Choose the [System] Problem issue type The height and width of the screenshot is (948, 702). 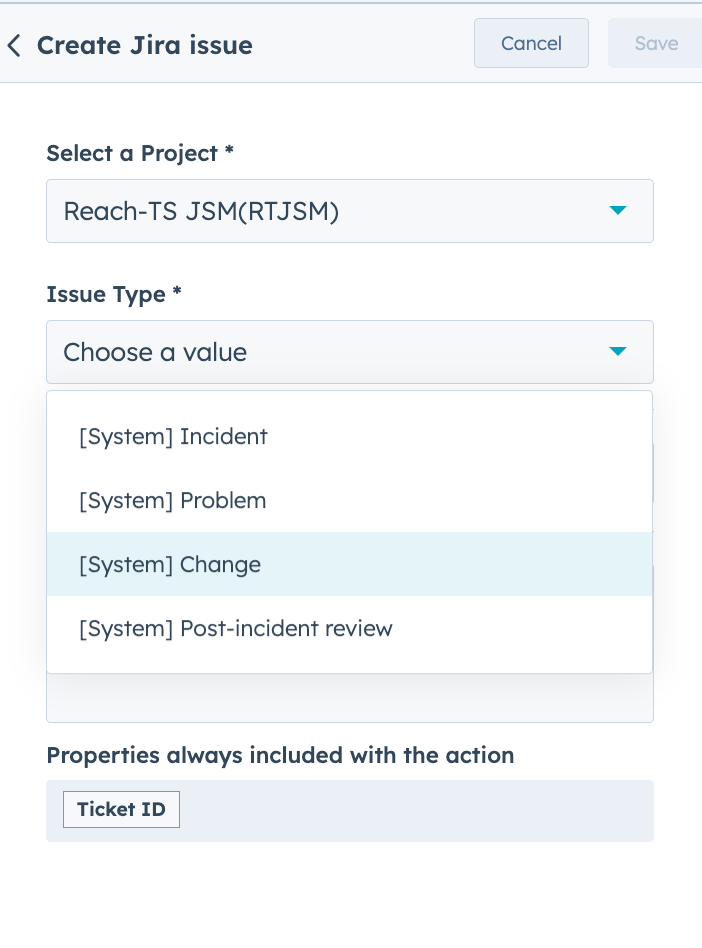point(349,501)
